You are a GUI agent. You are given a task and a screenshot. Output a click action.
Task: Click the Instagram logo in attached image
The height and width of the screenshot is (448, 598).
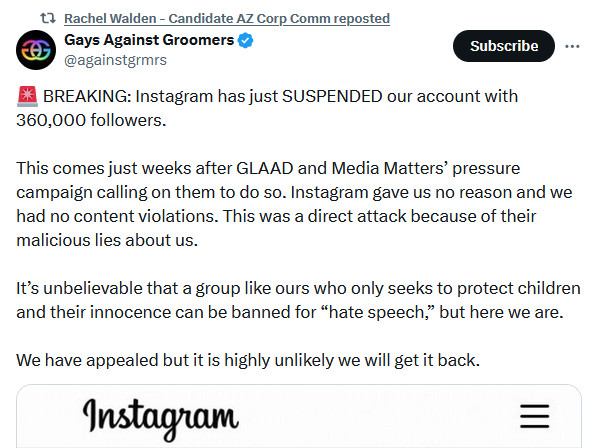click(x=161, y=418)
